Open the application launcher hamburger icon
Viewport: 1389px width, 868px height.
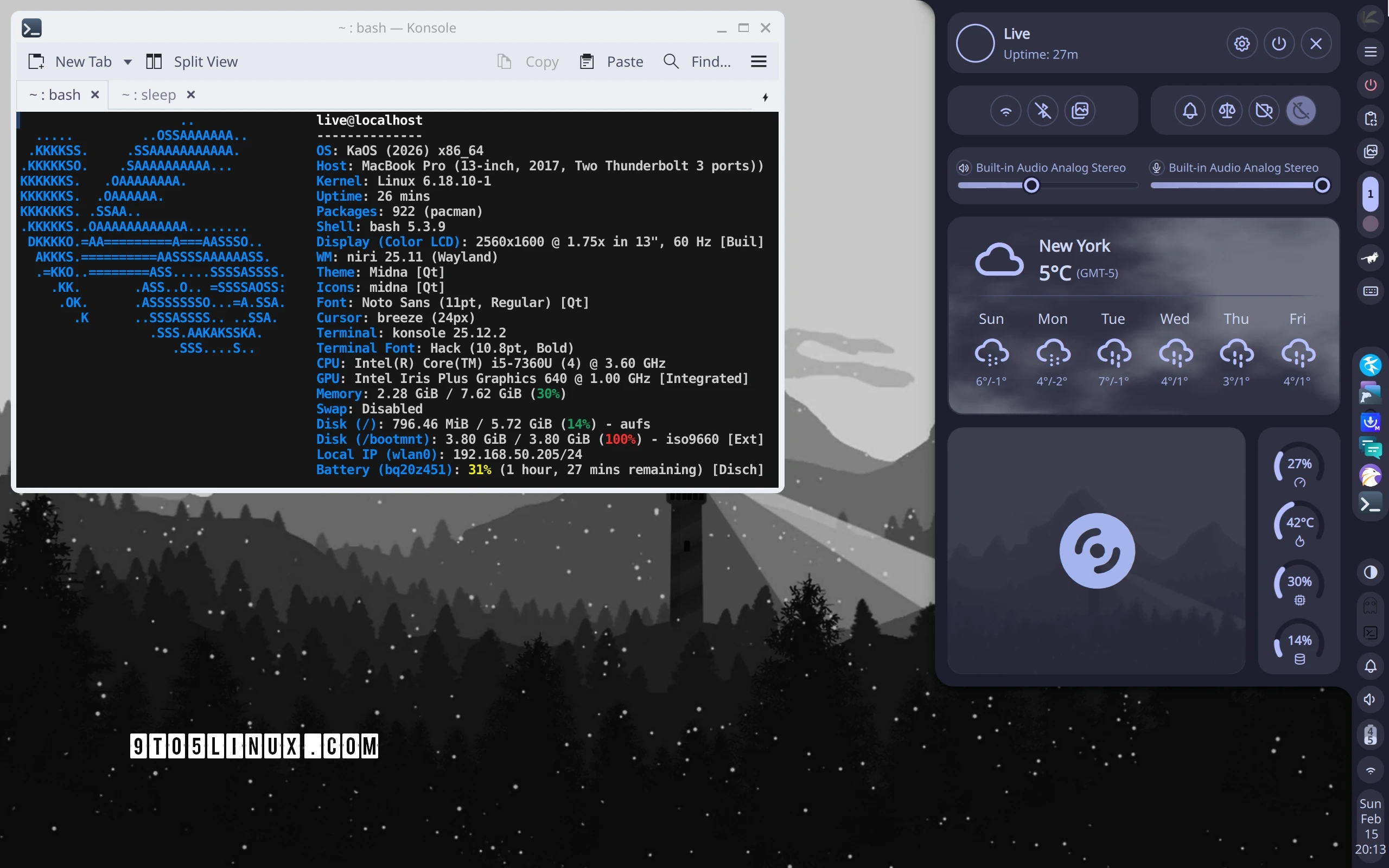point(1371,52)
